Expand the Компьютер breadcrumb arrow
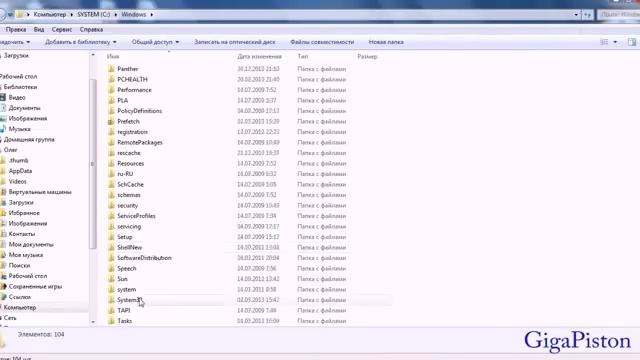This screenshot has width=640, height=360. [x=71, y=15]
